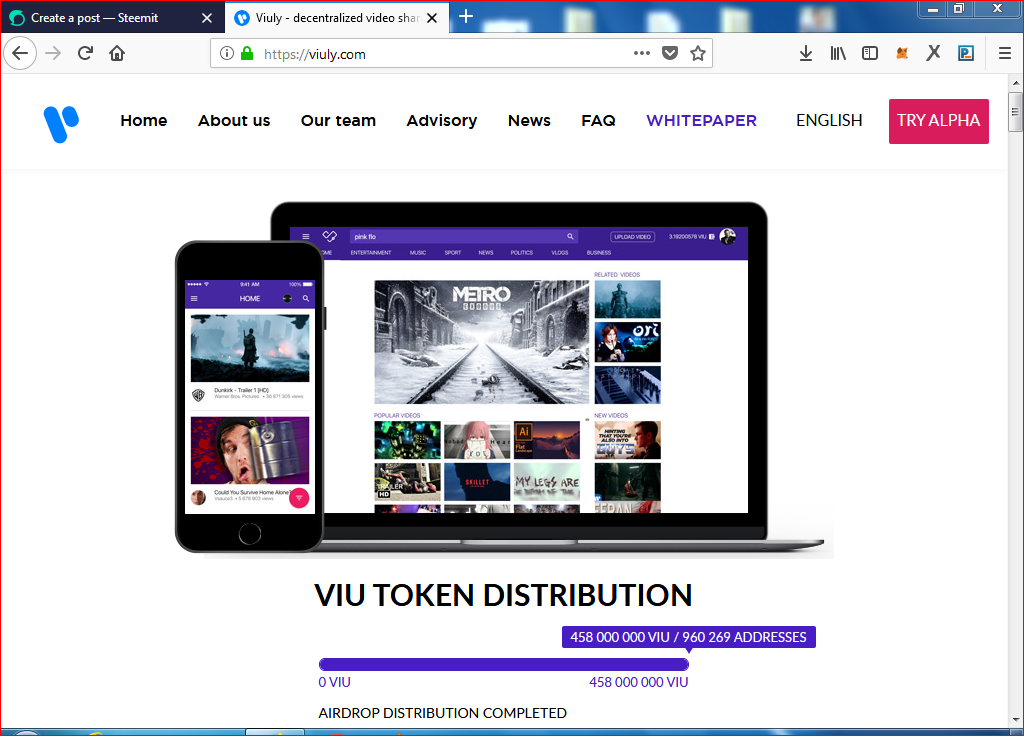Click the green padlock security icon
The height and width of the screenshot is (736, 1024).
click(x=247, y=54)
